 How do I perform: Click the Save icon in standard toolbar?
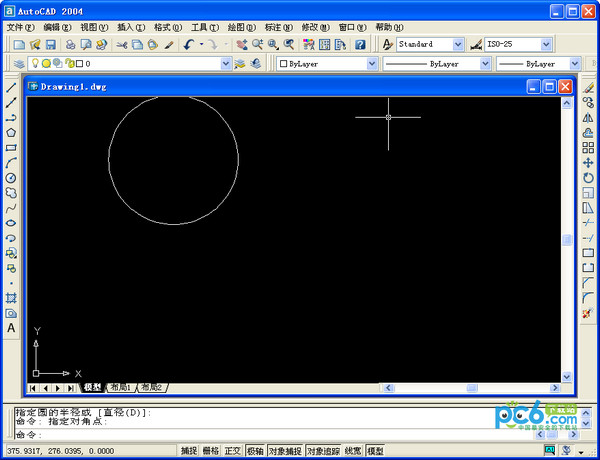tap(49, 45)
